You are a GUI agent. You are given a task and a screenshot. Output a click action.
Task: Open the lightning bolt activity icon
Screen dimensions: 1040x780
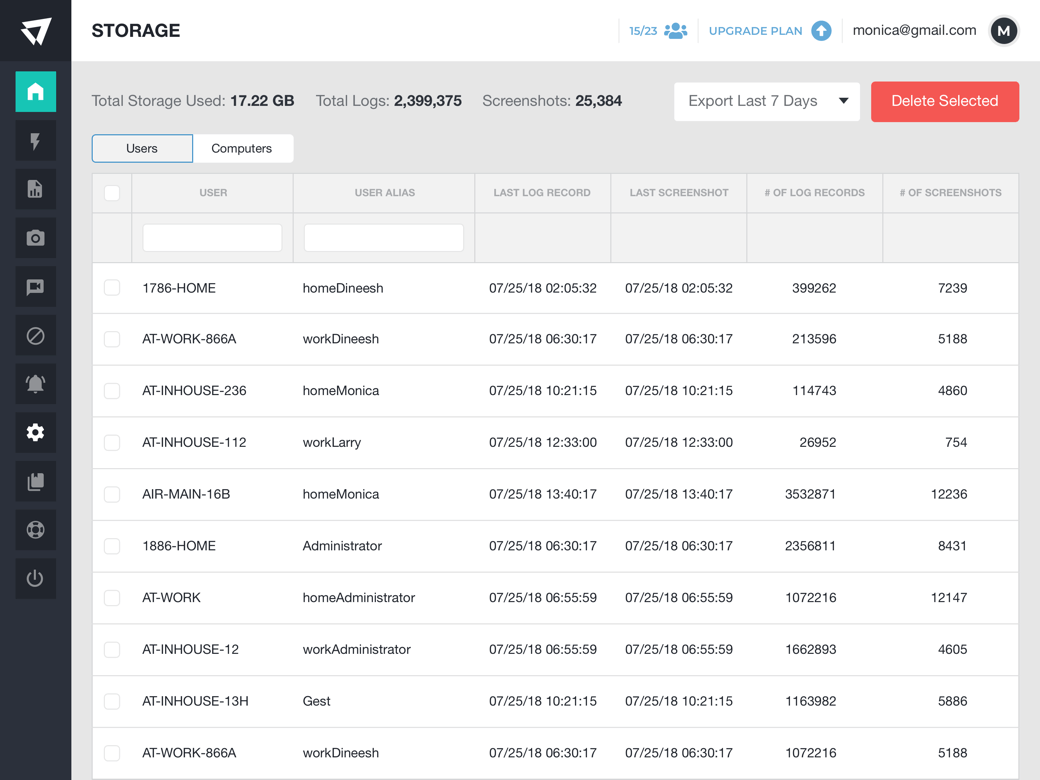coord(35,141)
